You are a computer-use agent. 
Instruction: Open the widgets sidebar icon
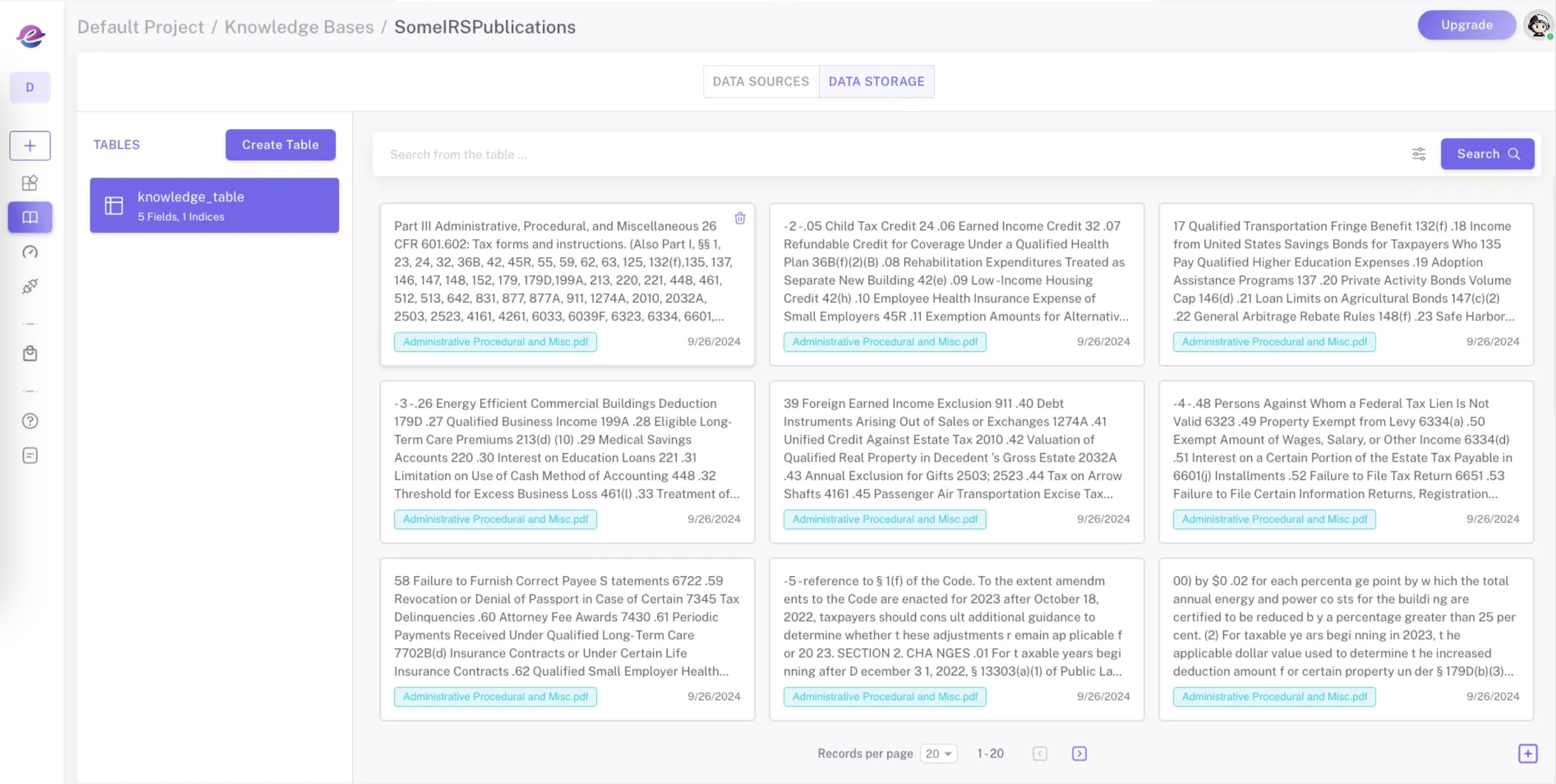[x=30, y=183]
